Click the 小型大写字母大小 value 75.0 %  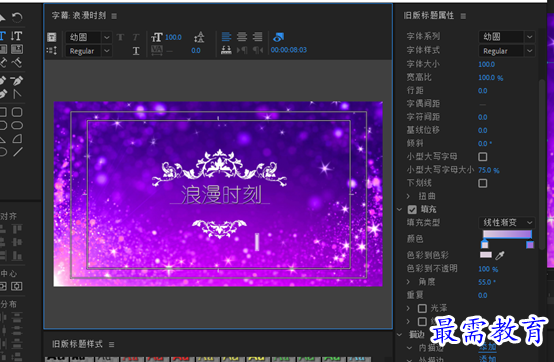point(489,170)
